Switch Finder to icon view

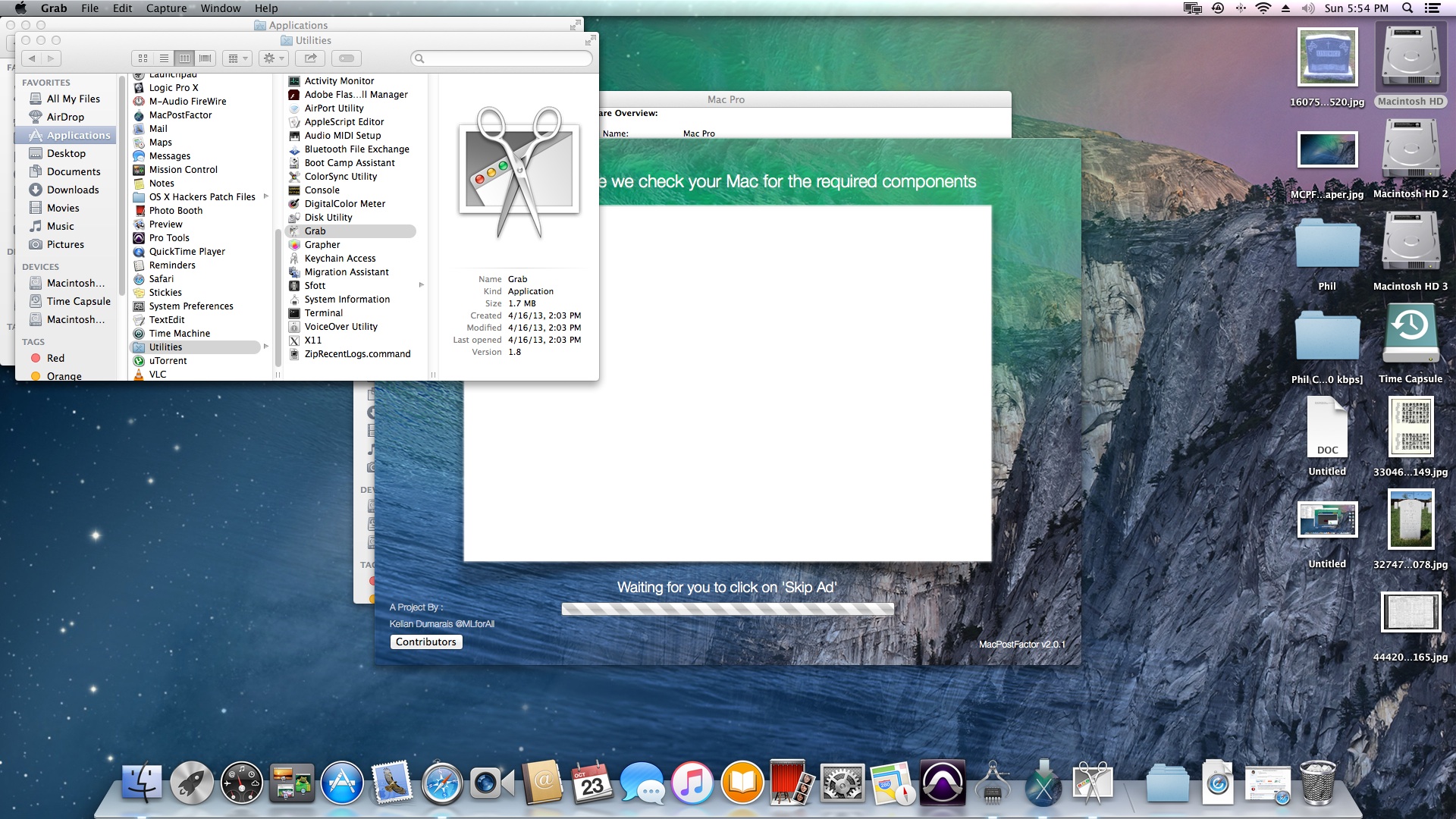[143, 58]
